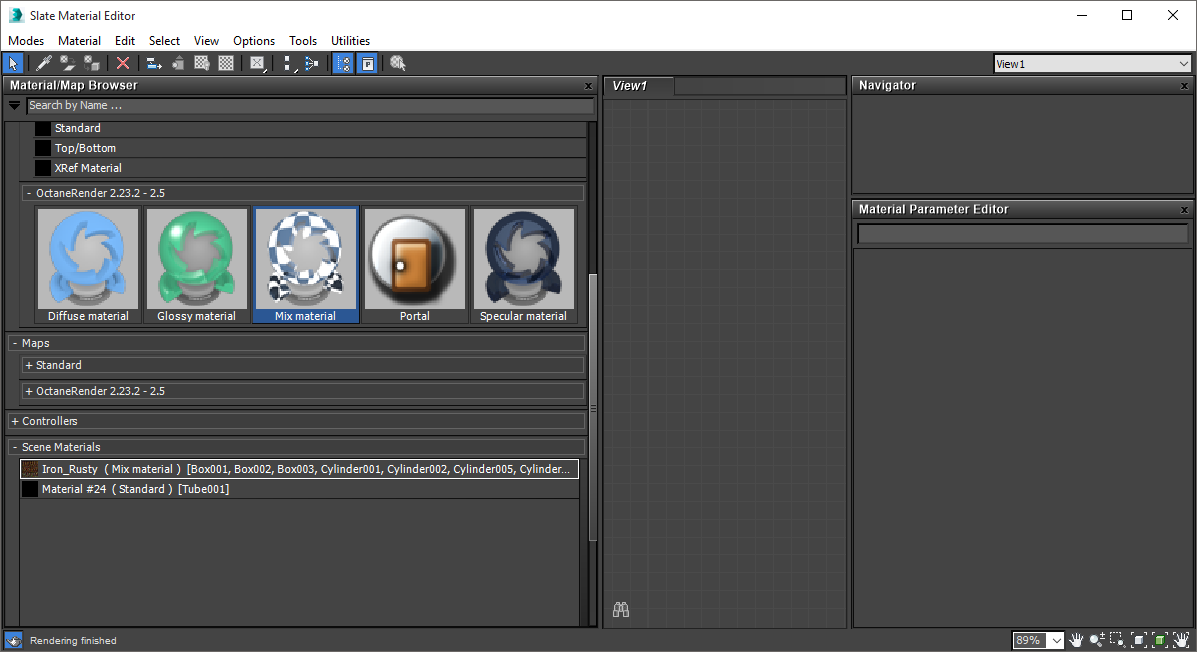Image resolution: width=1197 pixels, height=652 pixels.
Task: Open the View menu
Action: point(206,40)
